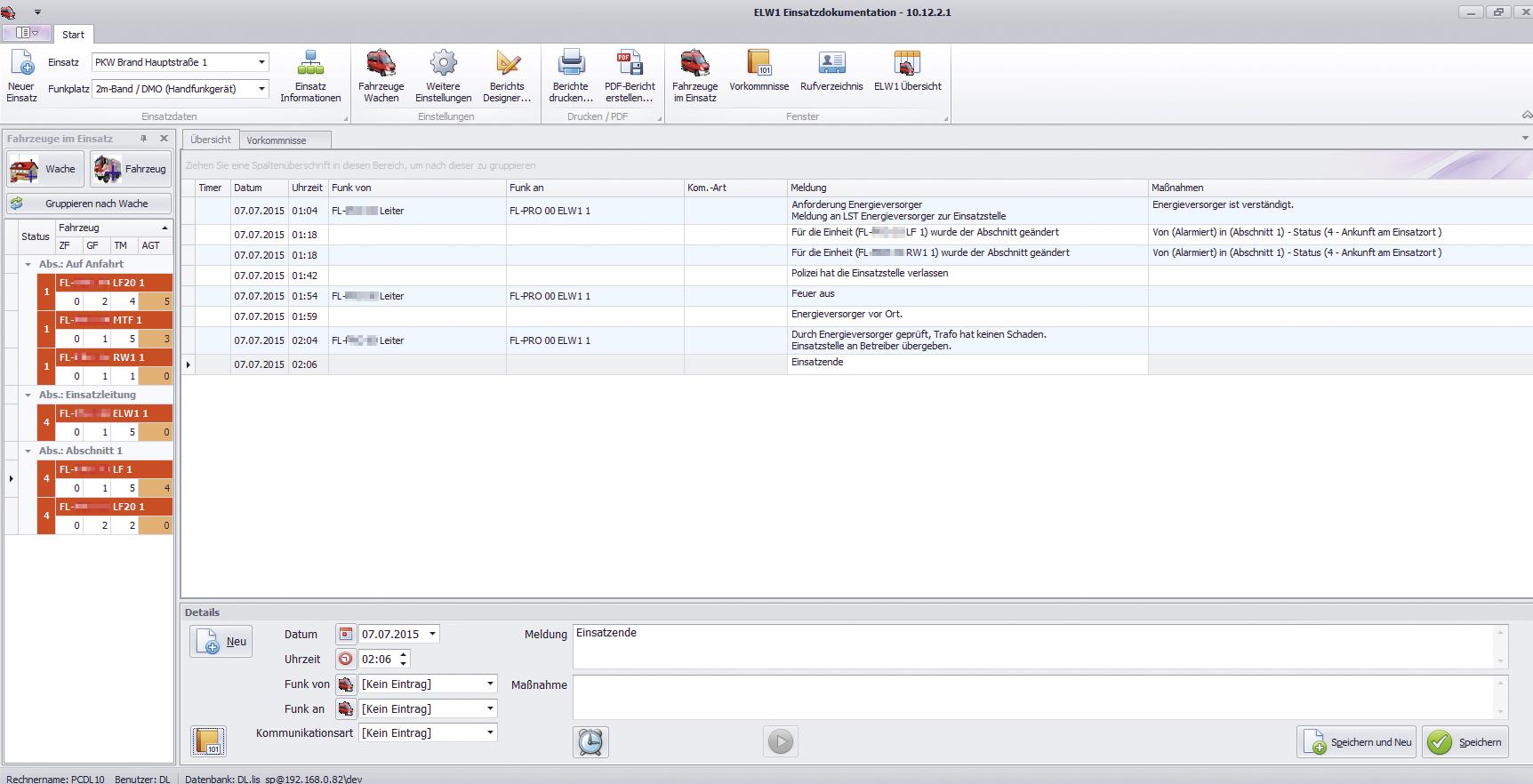
Task: Open the Einsatz dropdown
Action: coord(261,62)
